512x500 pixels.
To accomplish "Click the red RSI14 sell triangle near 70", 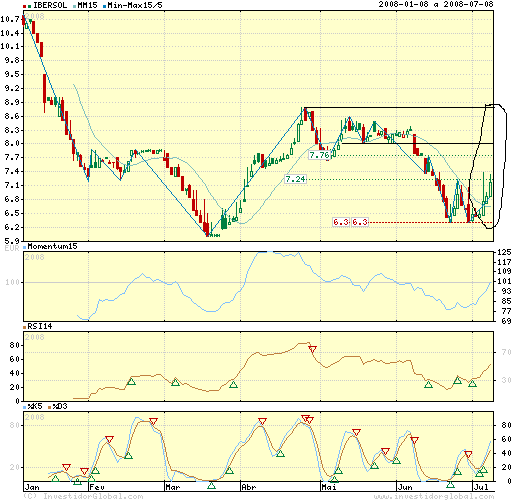I will coord(312,349).
